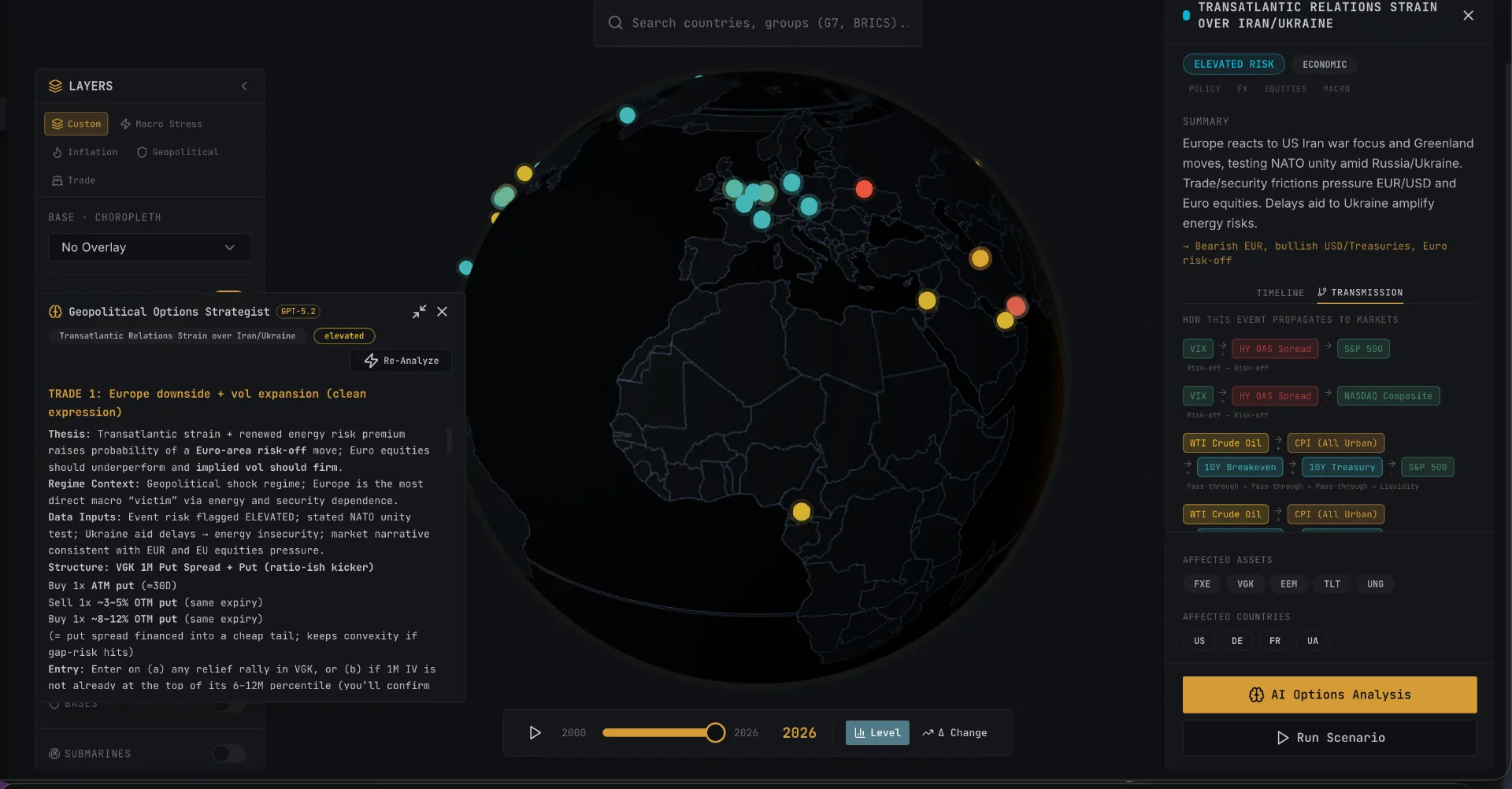Viewport: 1512px width, 789px height.
Task: Click the GPT-5.2 model tag
Action: click(298, 312)
